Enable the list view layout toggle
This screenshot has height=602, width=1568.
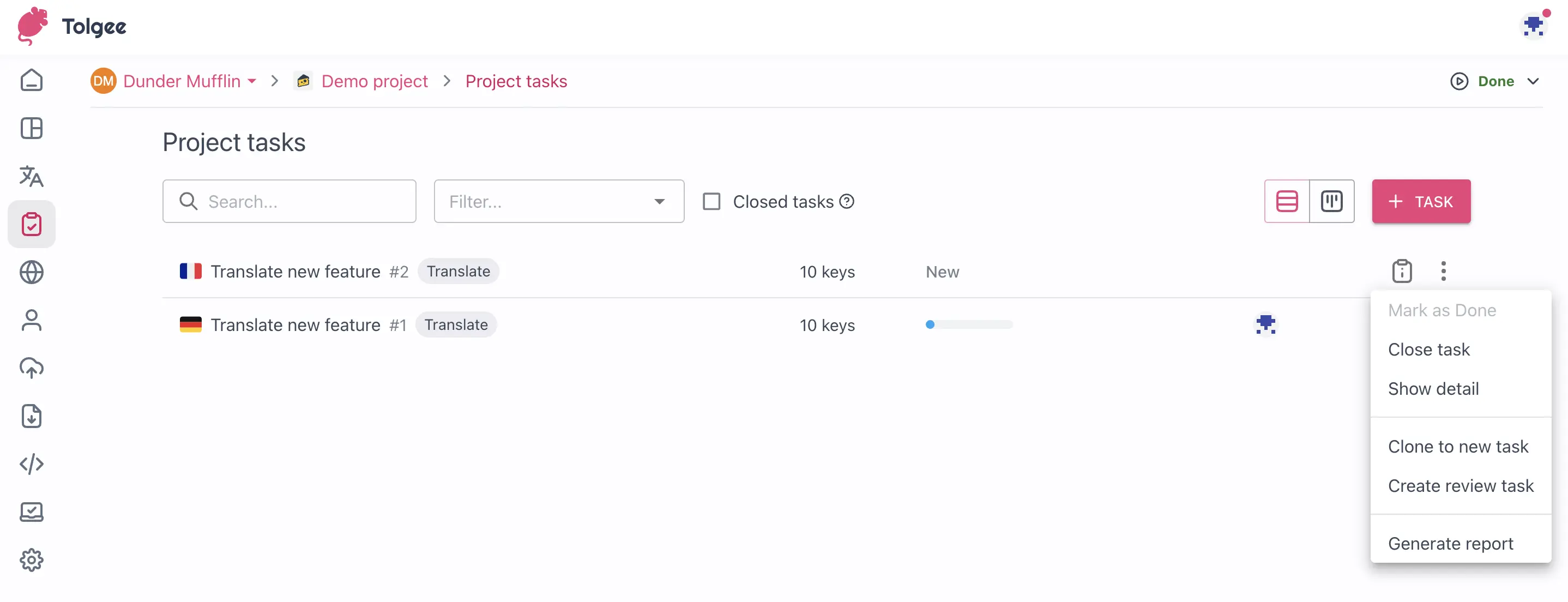click(x=1287, y=201)
